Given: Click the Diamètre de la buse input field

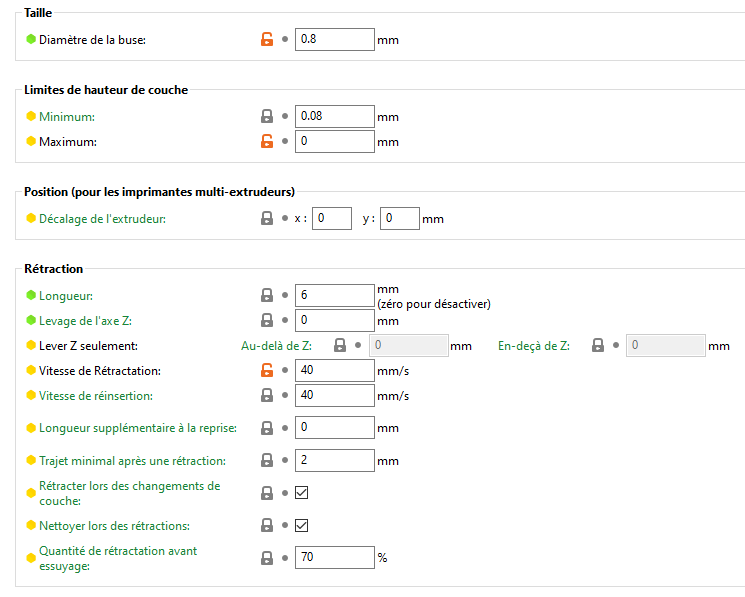Looking at the screenshot, I should [x=334, y=40].
